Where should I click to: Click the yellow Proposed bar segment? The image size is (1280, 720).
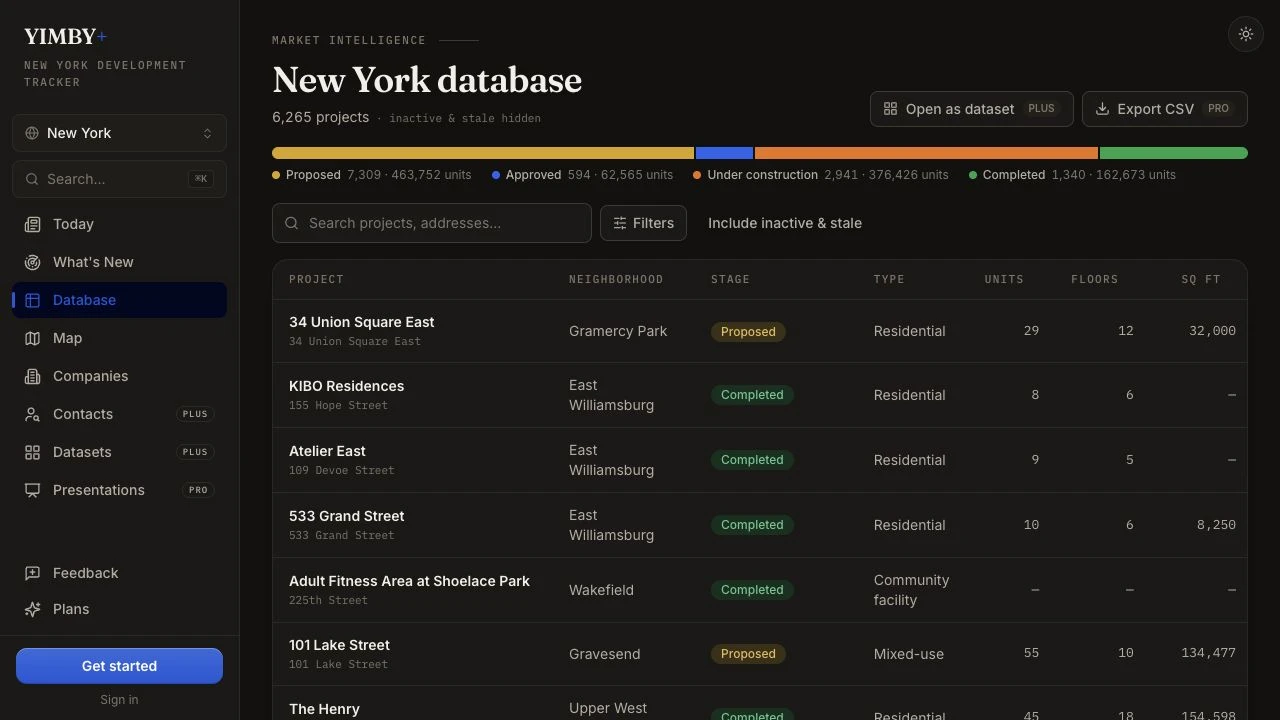483,153
